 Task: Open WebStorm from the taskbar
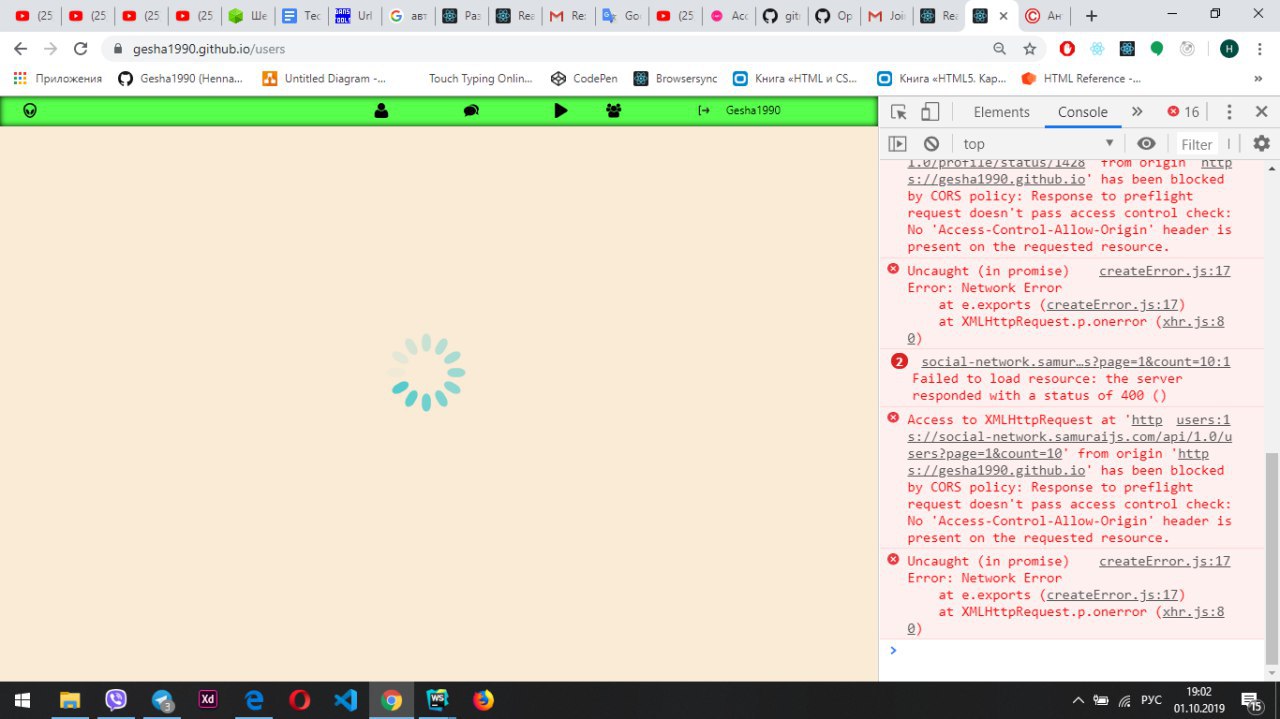click(438, 700)
